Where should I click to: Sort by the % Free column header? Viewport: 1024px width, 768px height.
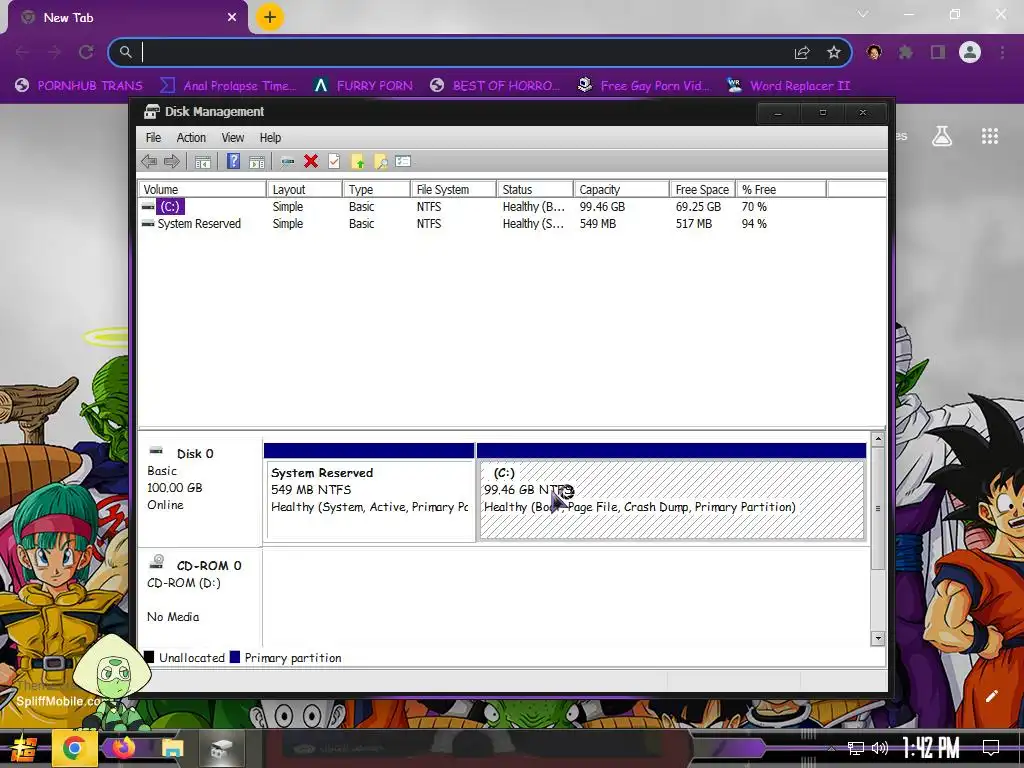click(781, 189)
